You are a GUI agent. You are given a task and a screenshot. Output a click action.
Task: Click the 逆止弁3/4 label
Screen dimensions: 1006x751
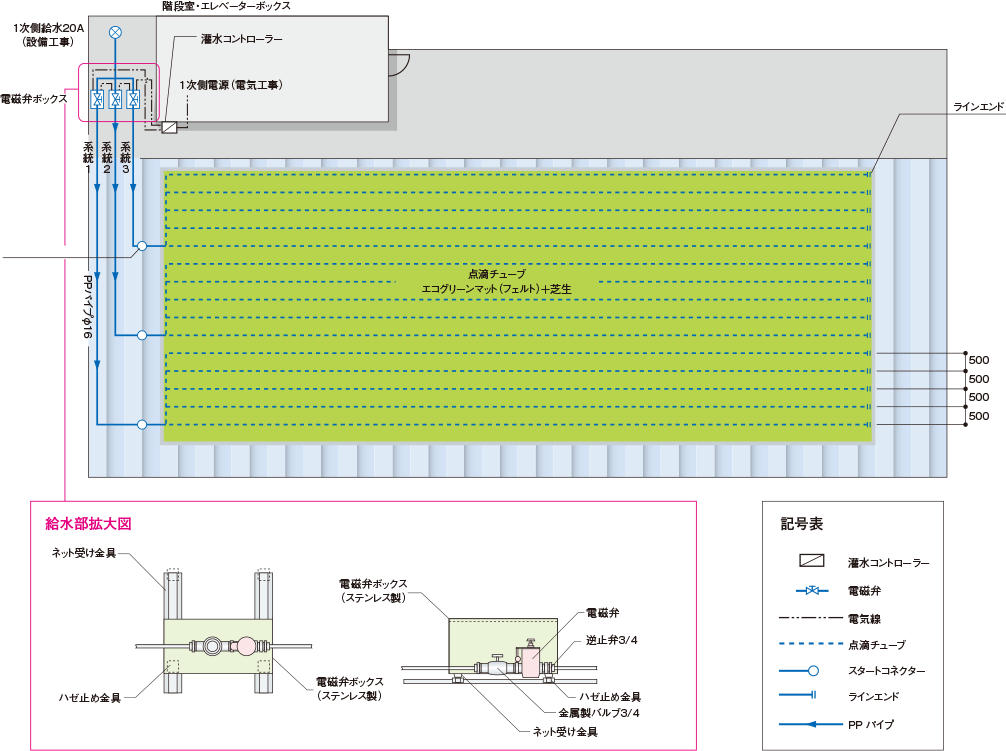click(x=611, y=640)
